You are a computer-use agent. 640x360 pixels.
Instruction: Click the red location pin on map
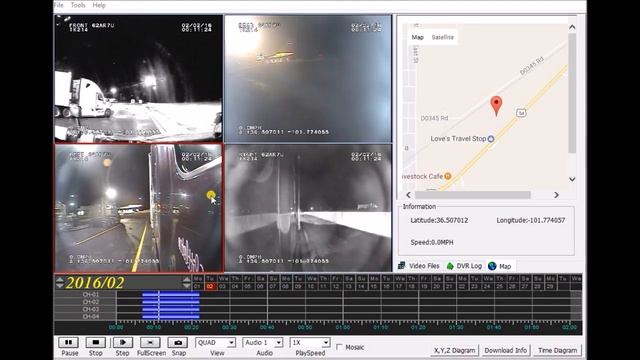pyautogui.click(x=496, y=106)
